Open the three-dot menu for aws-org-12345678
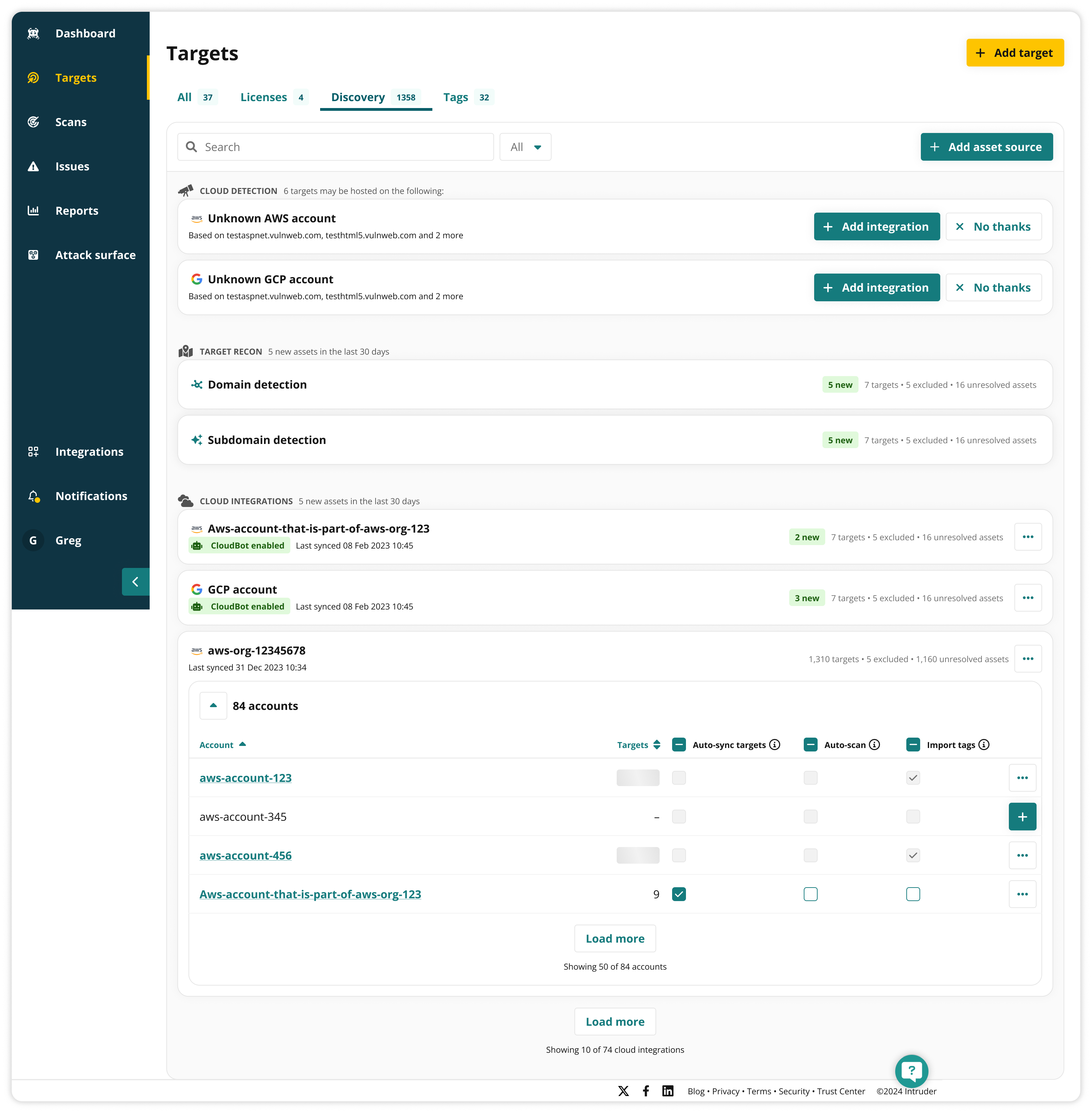1092x1113 pixels. click(x=1027, y=658)
